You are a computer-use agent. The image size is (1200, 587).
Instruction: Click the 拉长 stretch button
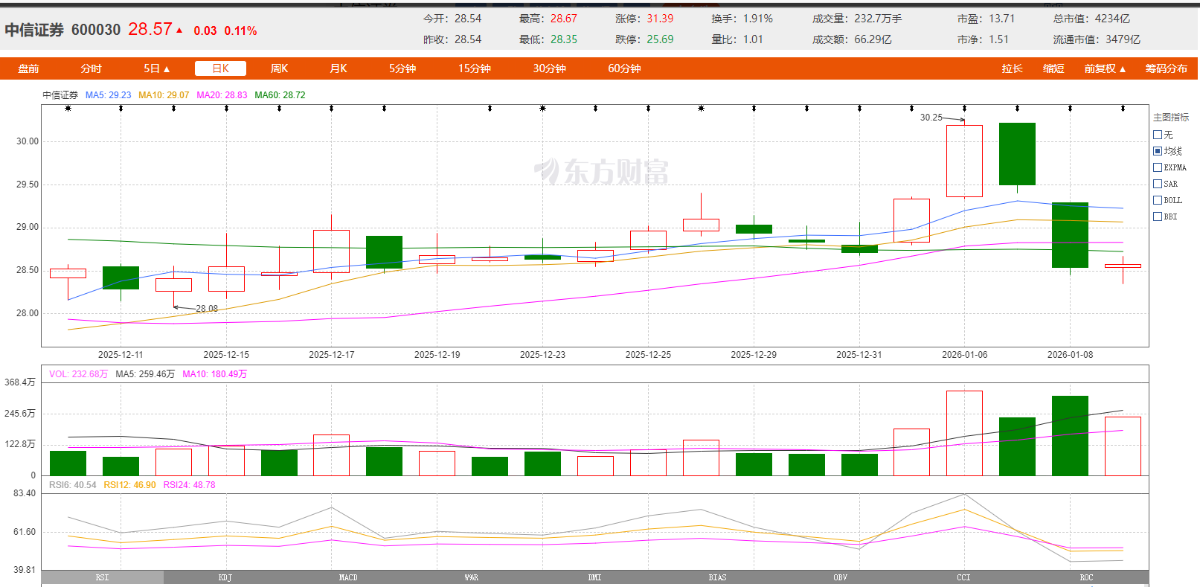tap(1012, 69)
